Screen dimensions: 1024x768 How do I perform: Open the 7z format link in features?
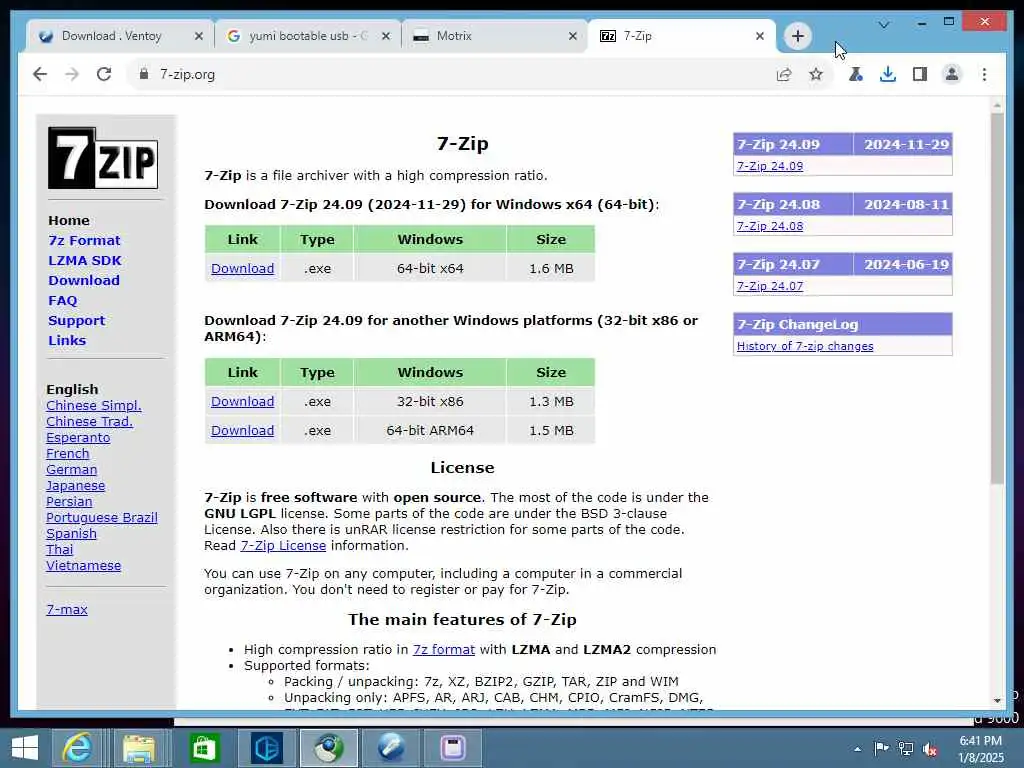point(443,650)
